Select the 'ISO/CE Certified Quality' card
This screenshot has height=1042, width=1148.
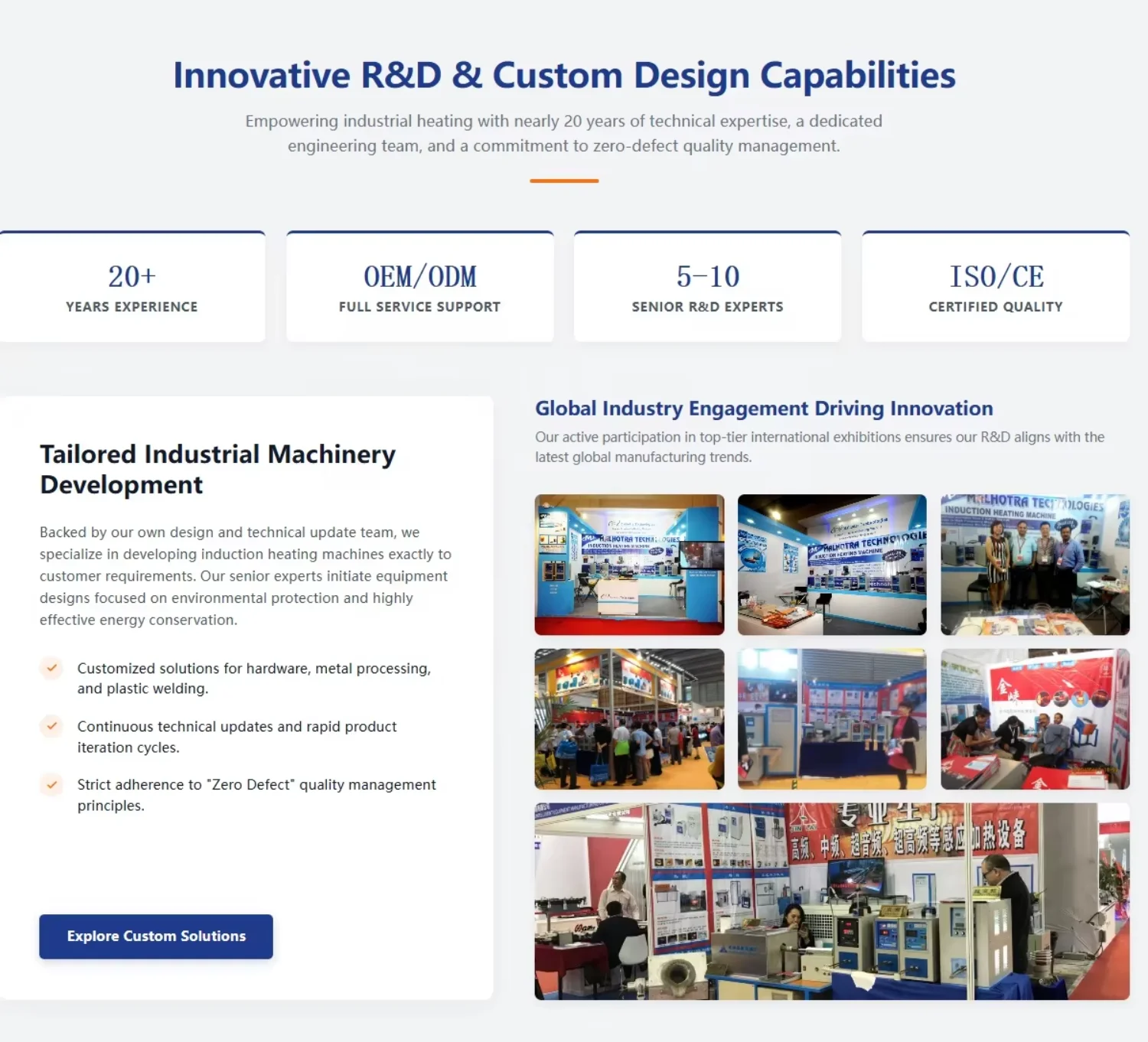(996, 287)
